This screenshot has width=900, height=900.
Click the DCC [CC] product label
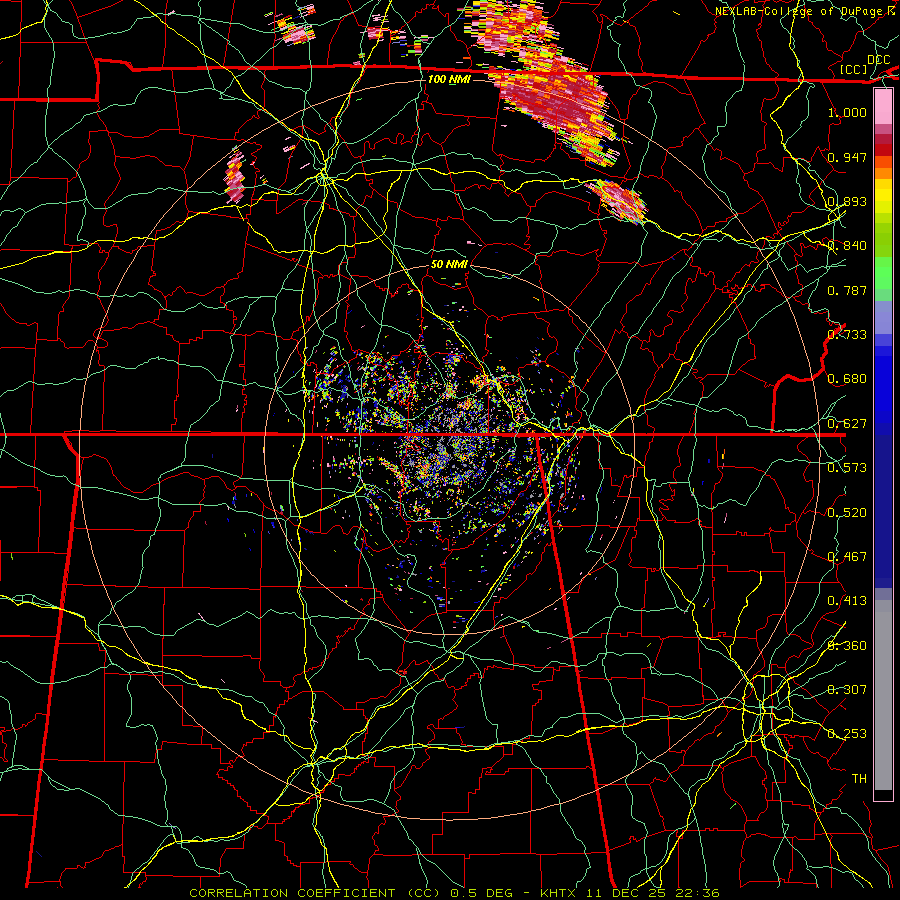(x=866, y=64)
